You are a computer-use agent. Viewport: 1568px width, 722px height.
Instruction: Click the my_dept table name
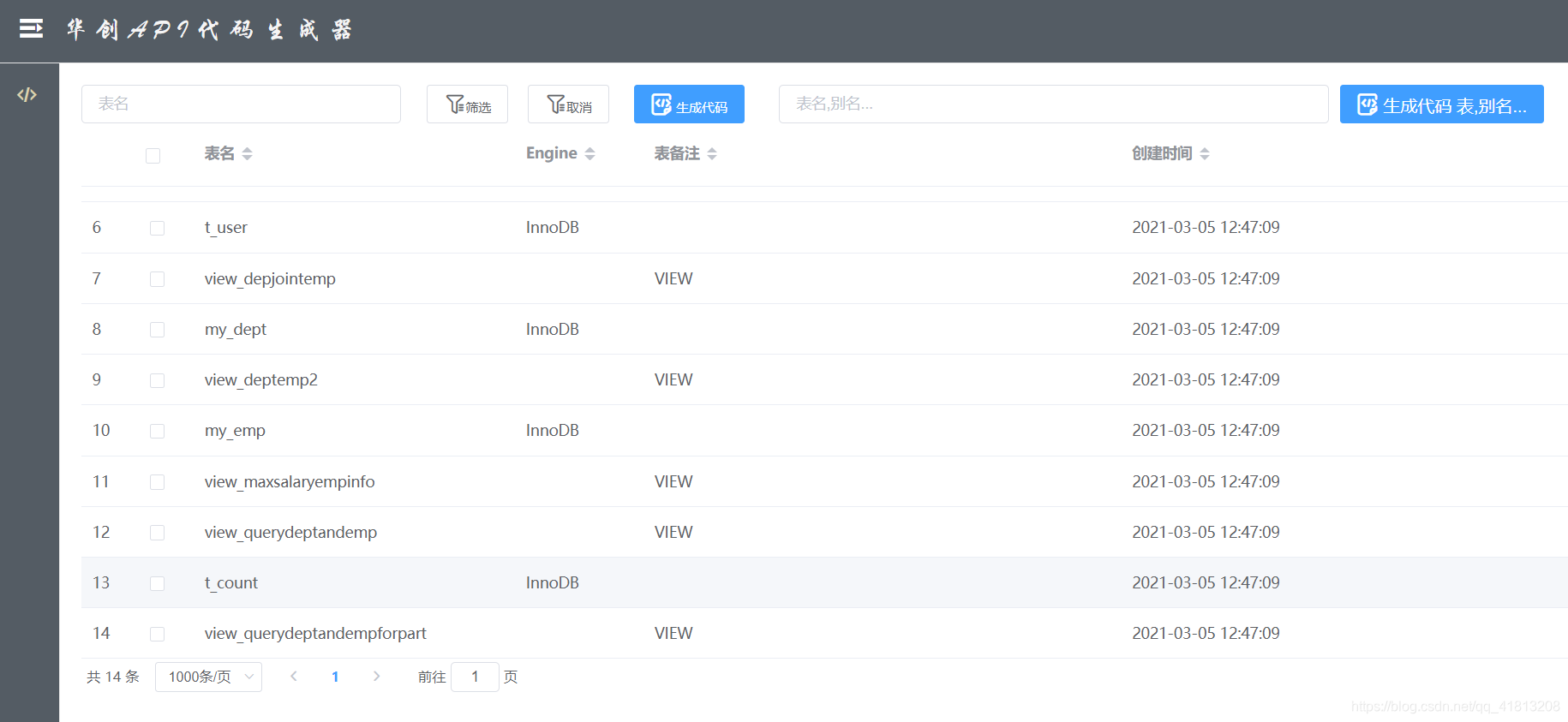point(236,329)
